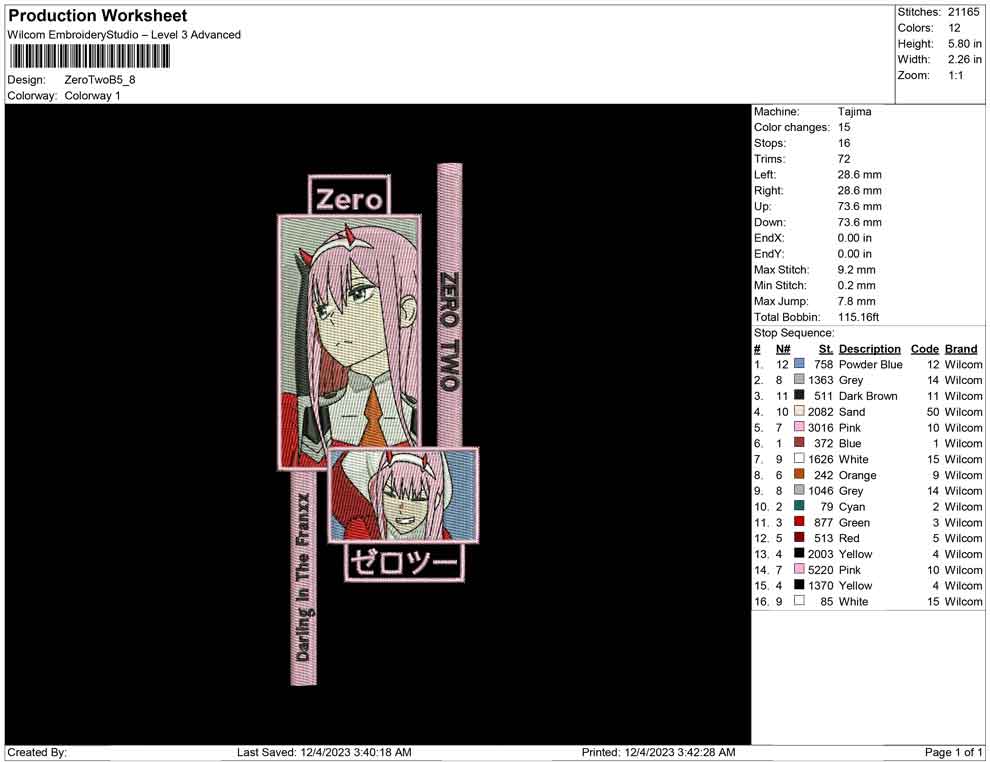Image resolution: width=990 pixels, height=762 pixels.
Task: Click the barcode under the worksheet title
Action: tap(90, 56)
